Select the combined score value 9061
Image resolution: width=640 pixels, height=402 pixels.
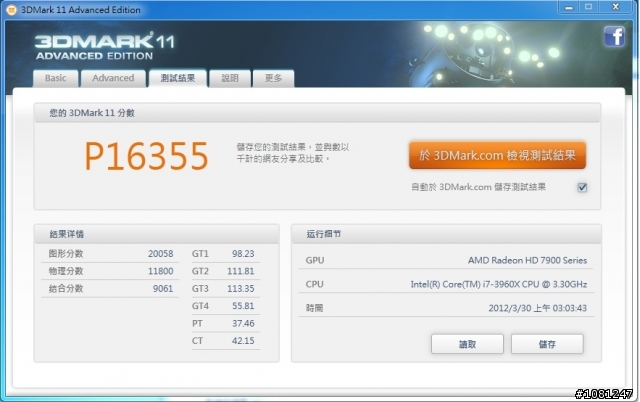[x=163, y=289]
